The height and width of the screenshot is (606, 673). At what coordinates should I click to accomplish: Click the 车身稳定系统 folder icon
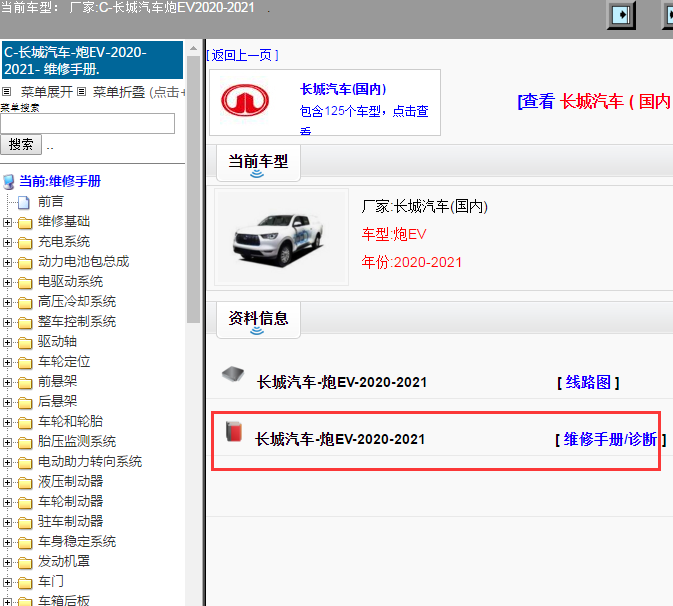[x=25, y=543]
